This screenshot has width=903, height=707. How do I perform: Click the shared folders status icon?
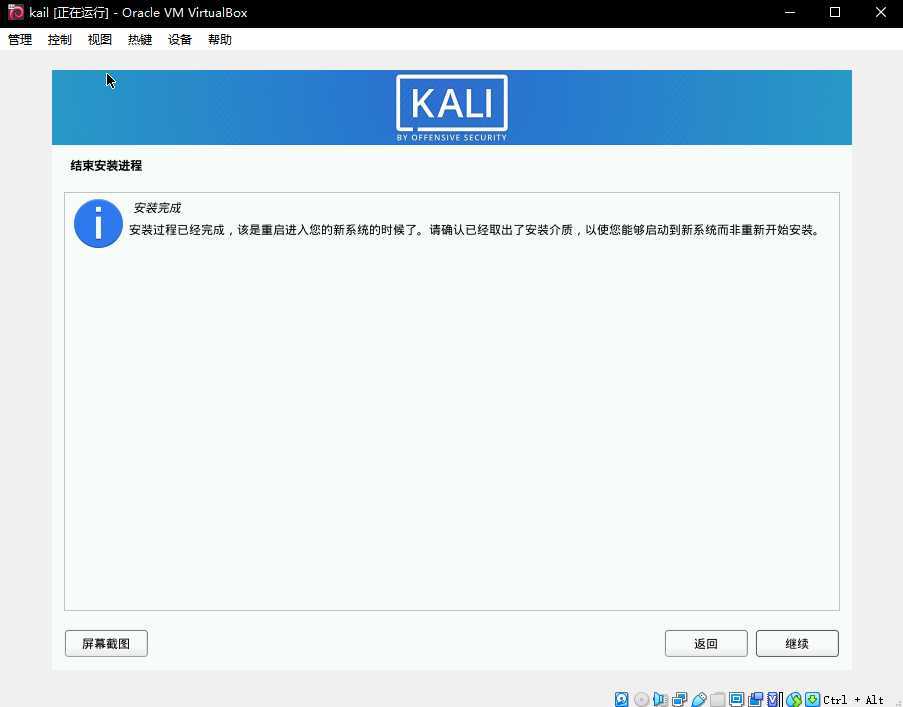(718, 699)
